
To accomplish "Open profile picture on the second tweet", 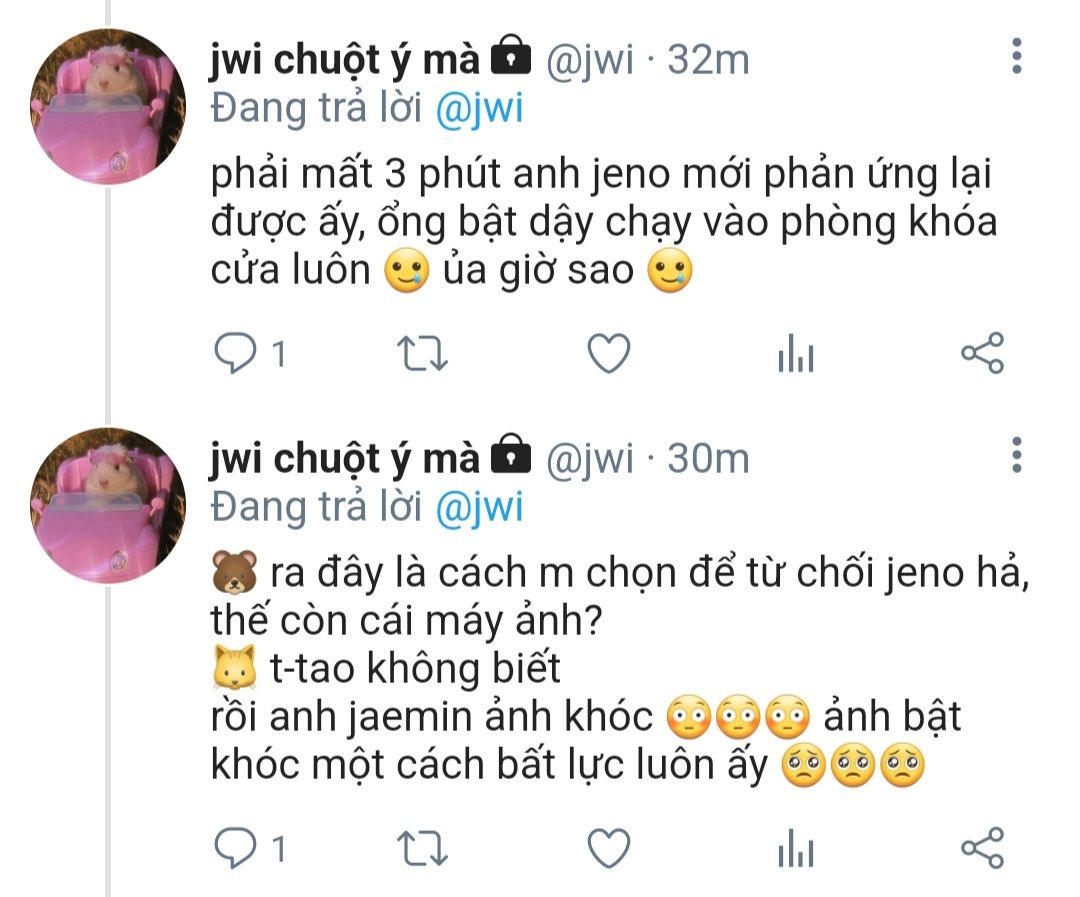I will (108, 505).
